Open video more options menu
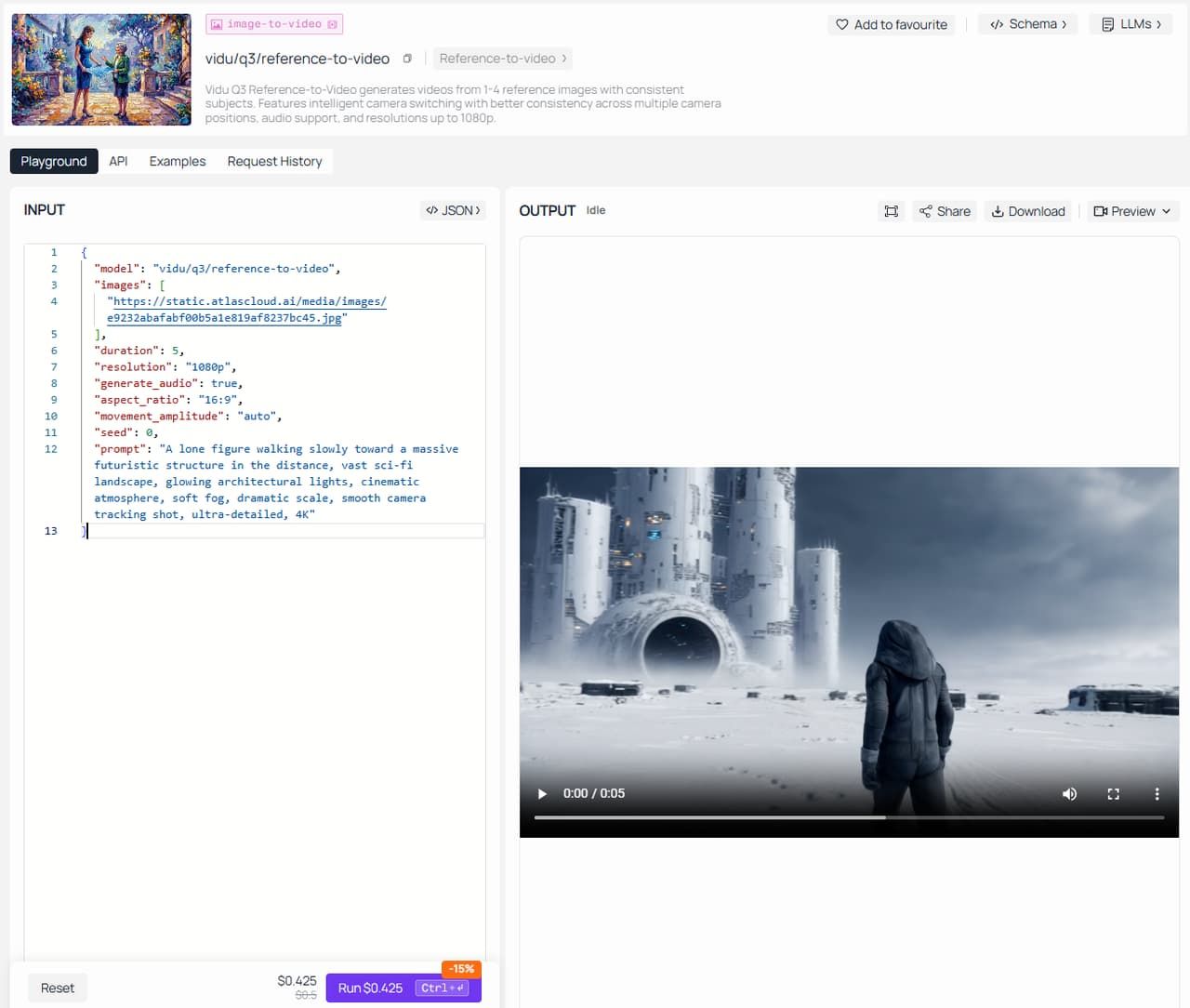The image size is (1190, 1008). pos(1157,793)
